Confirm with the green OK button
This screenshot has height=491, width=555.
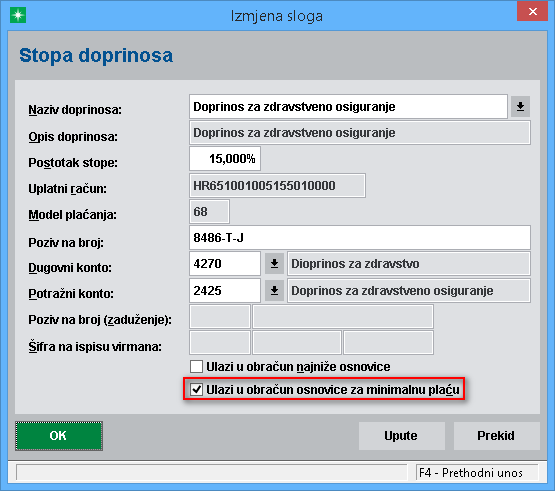[59, 436]
